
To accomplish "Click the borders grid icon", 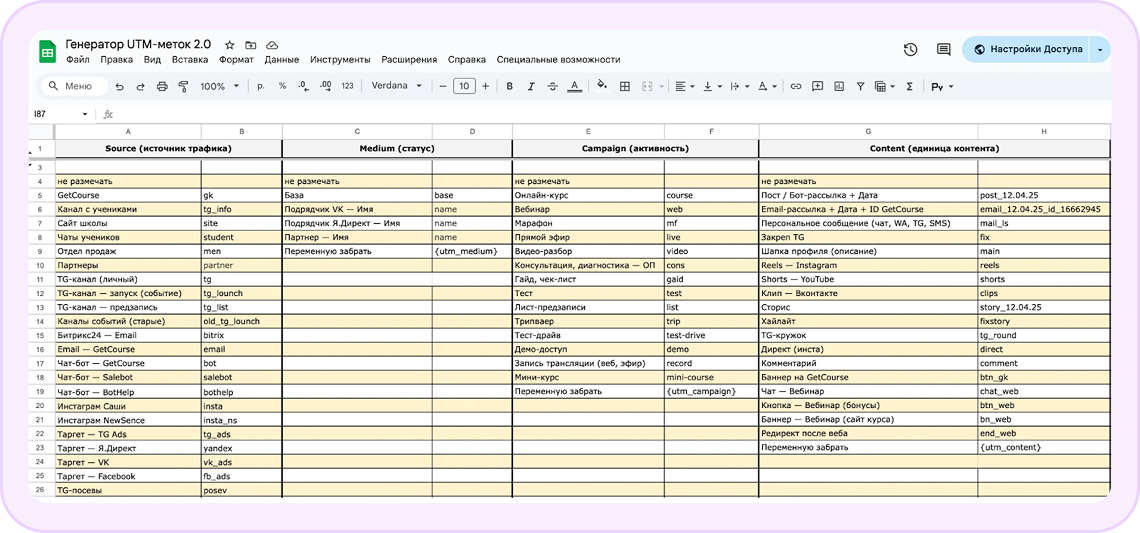I will click(625, 87).
